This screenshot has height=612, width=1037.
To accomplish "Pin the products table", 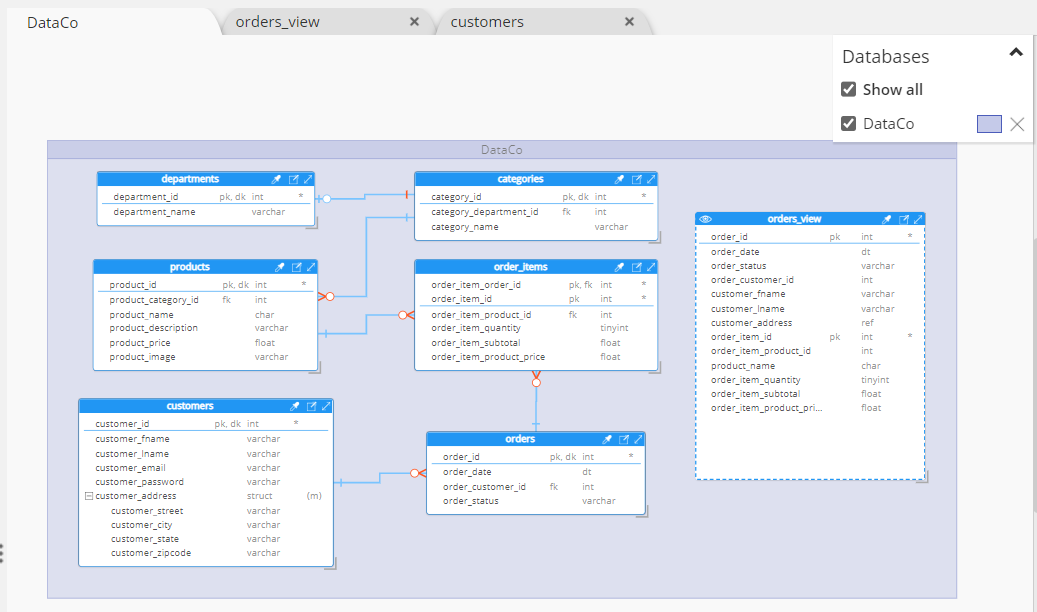I will pyautogui.click(x=280, y=266).
